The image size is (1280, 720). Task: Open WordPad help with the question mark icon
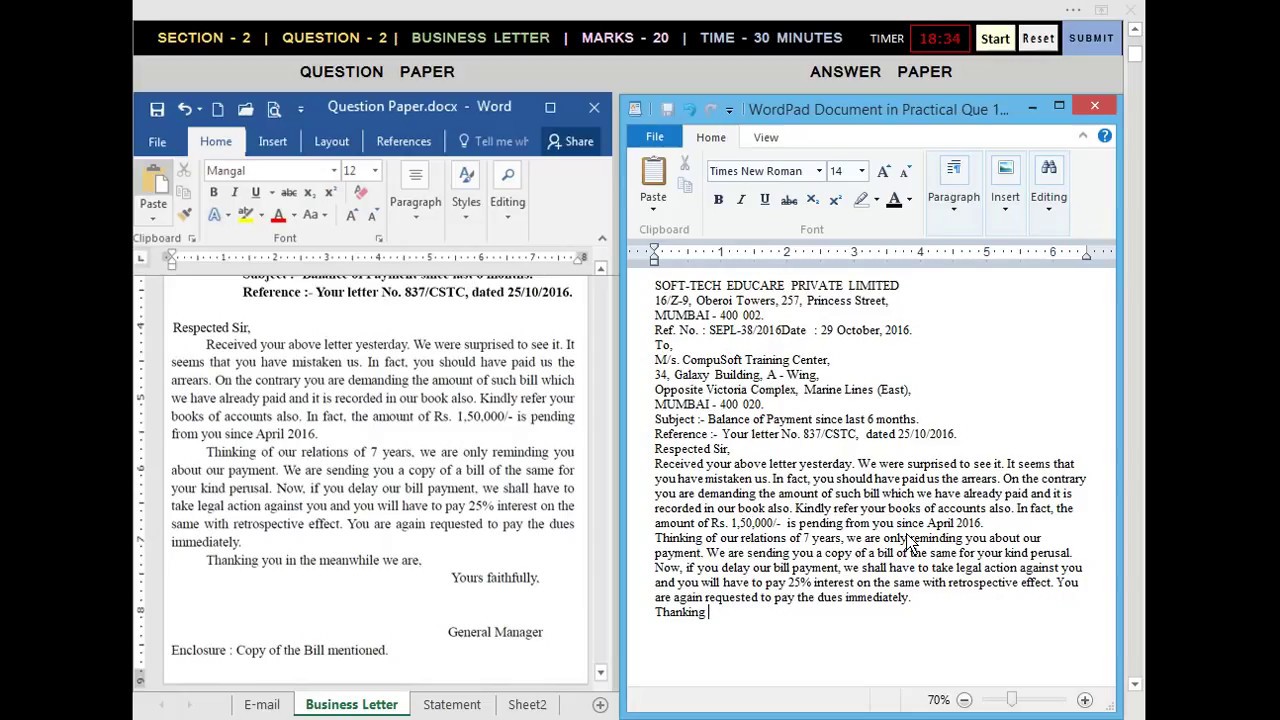[1105, 136]
